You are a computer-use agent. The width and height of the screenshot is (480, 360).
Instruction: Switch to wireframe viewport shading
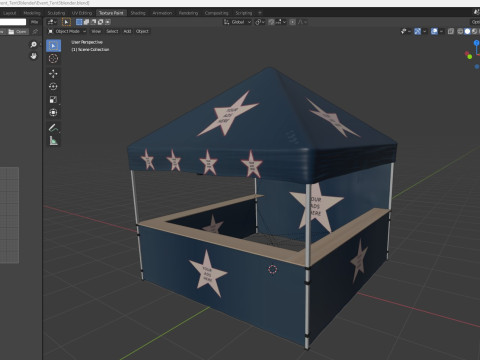tap(460, 31)
